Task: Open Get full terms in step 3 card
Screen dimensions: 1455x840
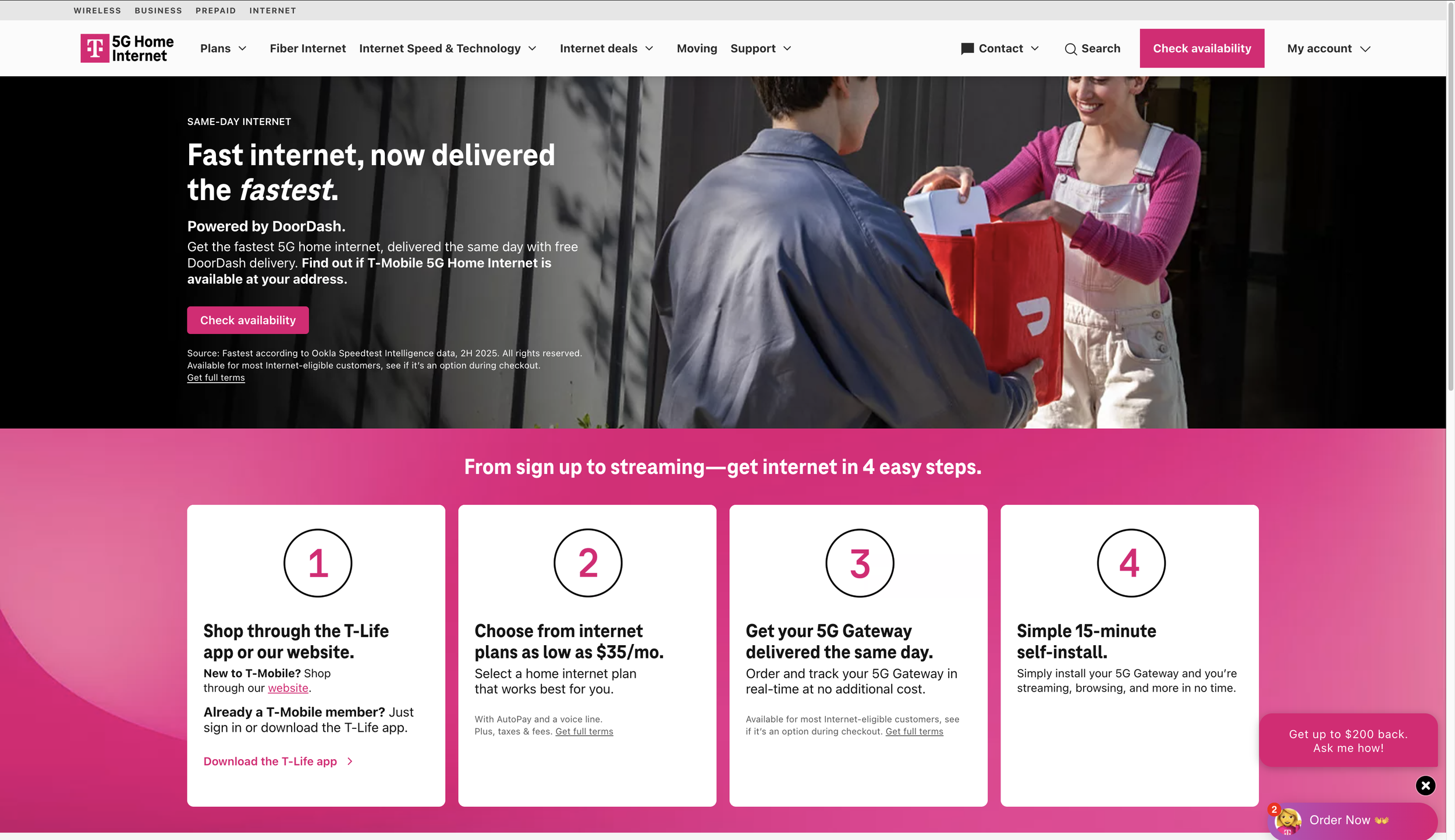Action: tap(914, 732)
